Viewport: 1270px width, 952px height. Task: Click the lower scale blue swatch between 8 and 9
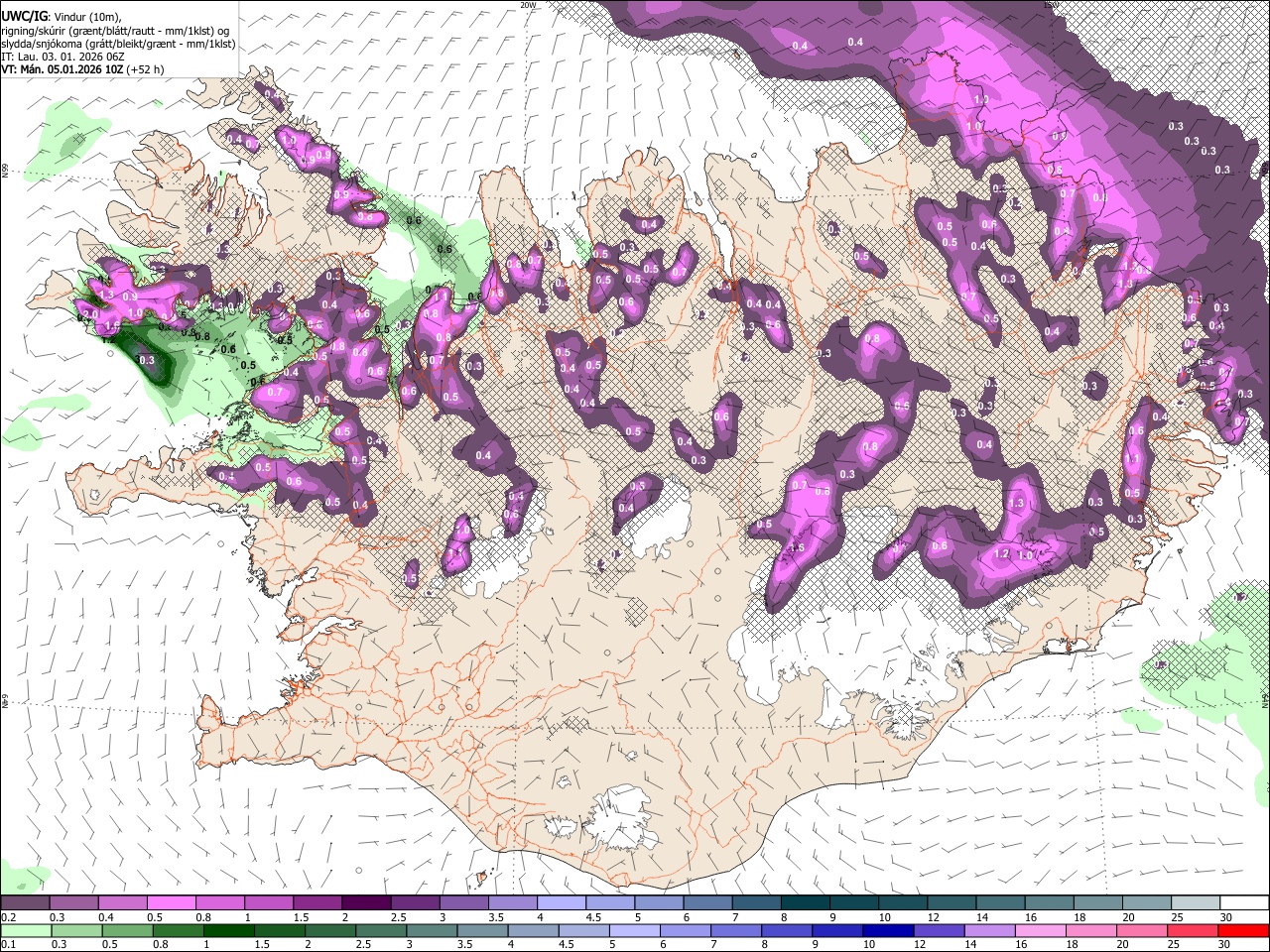[x=787, y=930]
